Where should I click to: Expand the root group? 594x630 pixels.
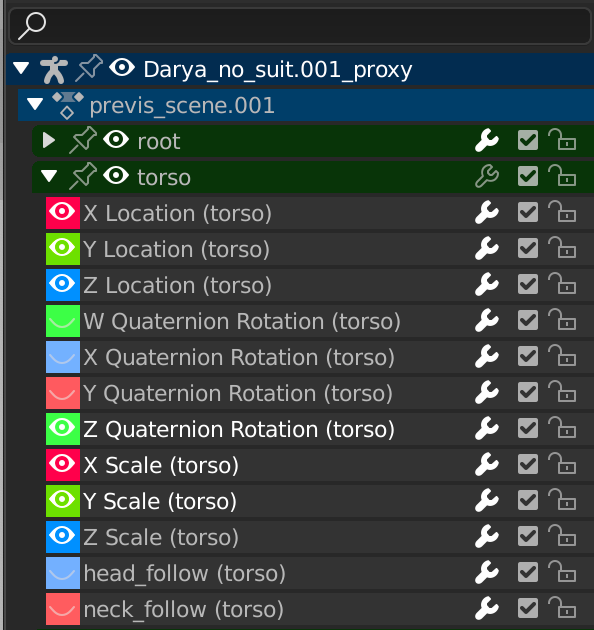pos(49,140)
